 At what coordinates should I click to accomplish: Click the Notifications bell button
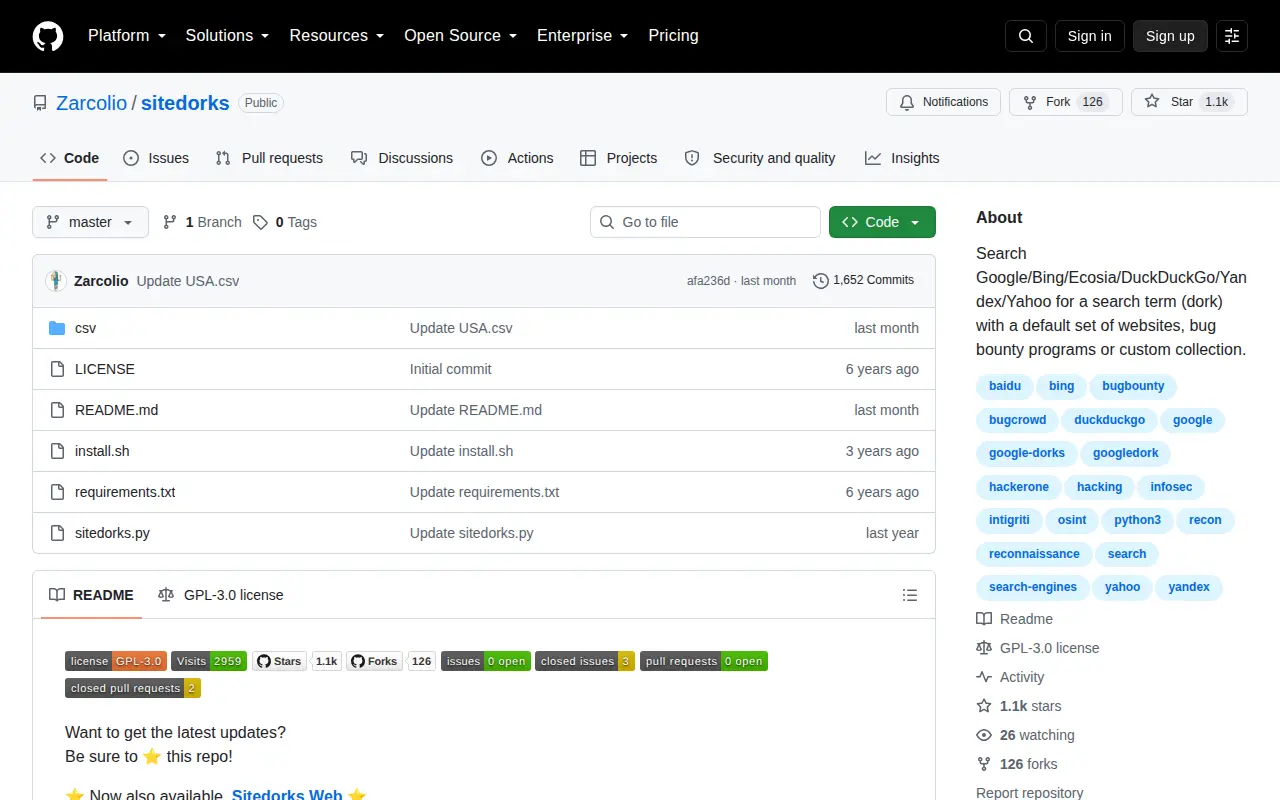pos(943,102)
